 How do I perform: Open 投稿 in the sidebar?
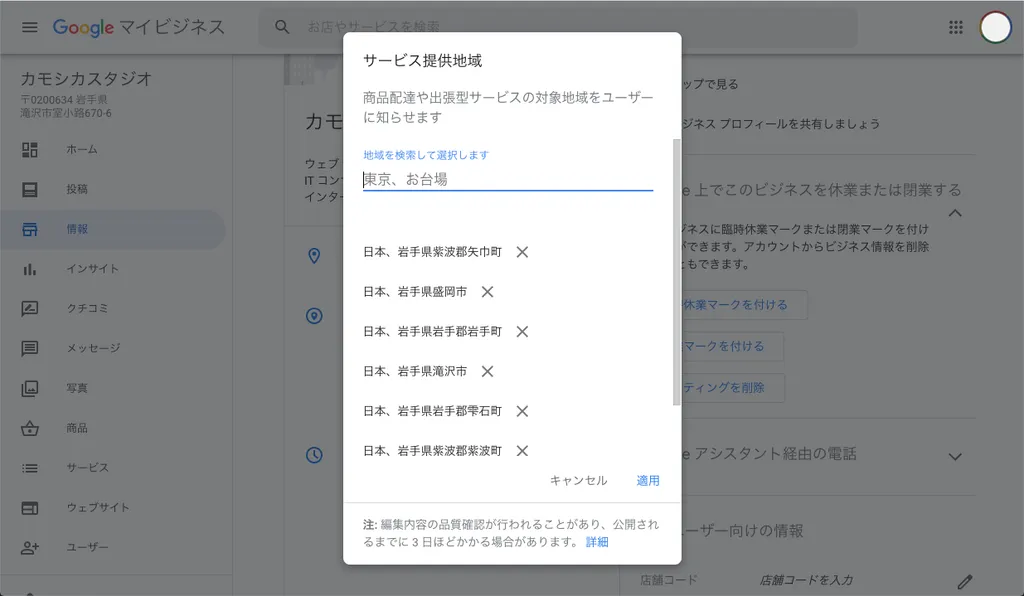(113, 189)
